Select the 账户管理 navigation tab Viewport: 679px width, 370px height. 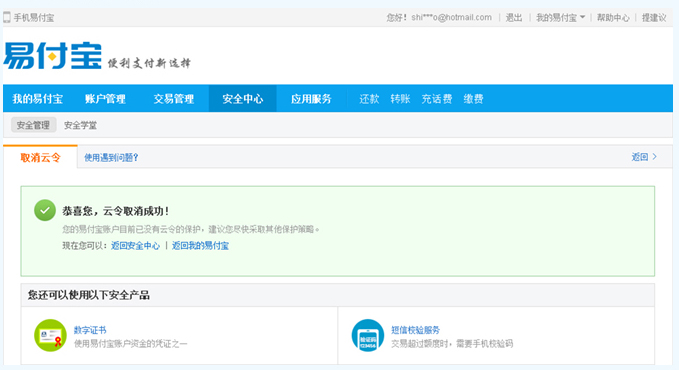(x=105, y=99)
